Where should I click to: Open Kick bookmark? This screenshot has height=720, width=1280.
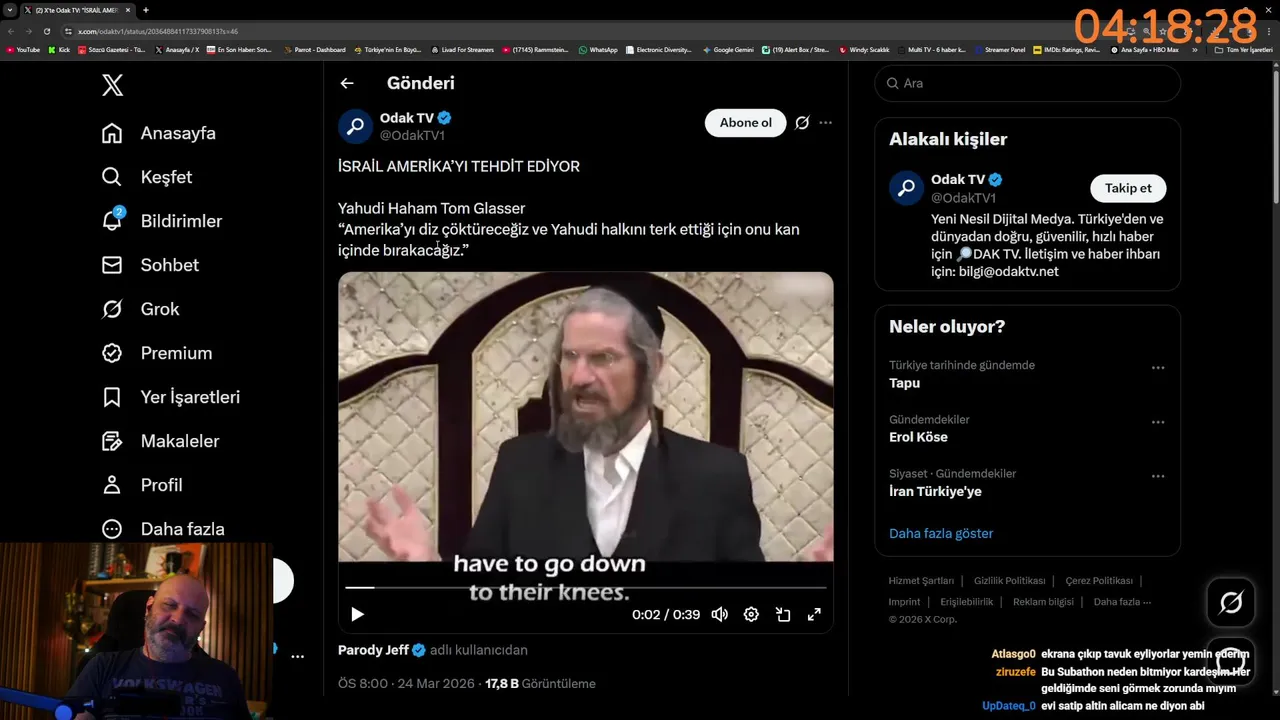point(59,50)
